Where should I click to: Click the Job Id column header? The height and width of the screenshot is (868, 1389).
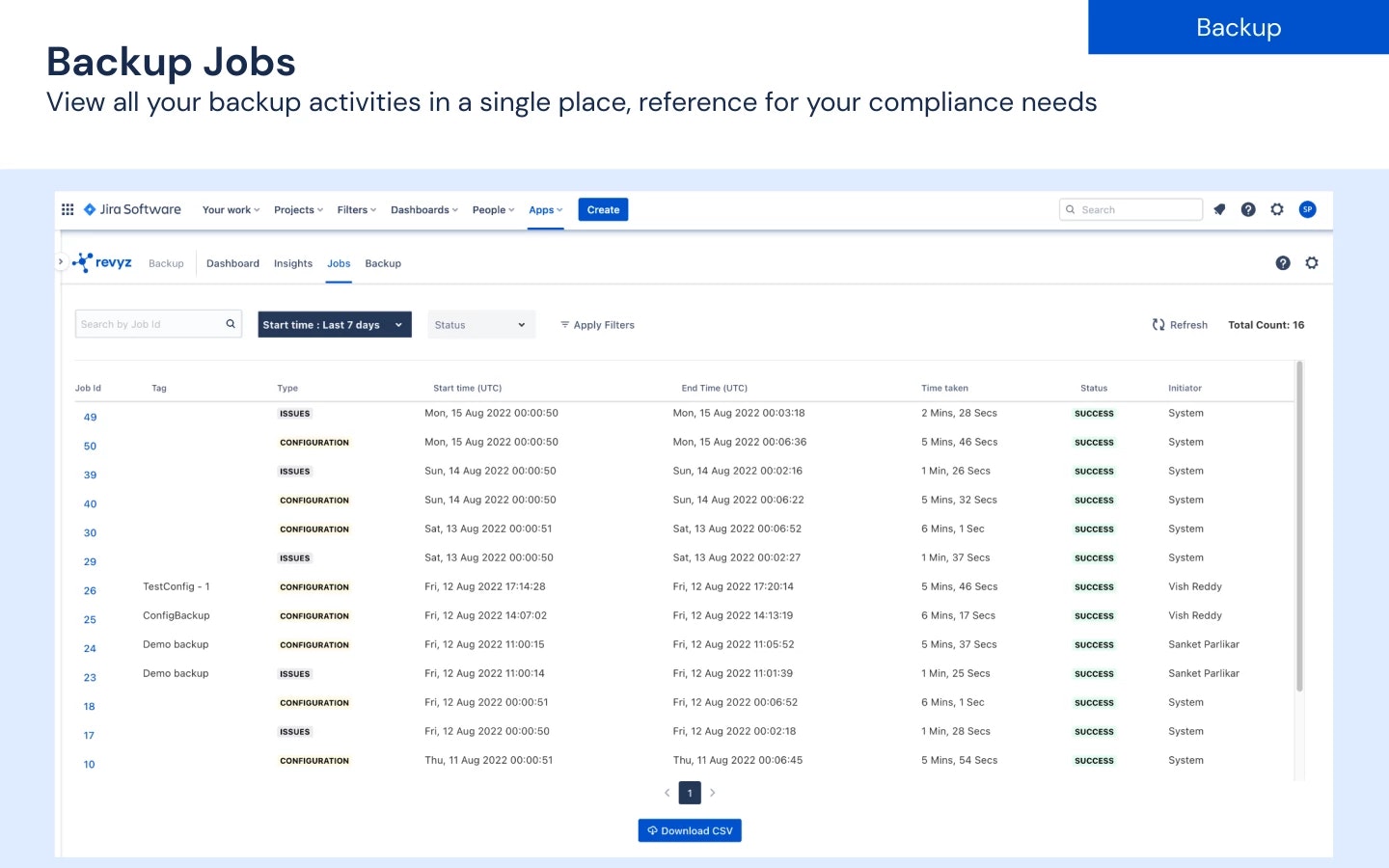pos(88,389)
